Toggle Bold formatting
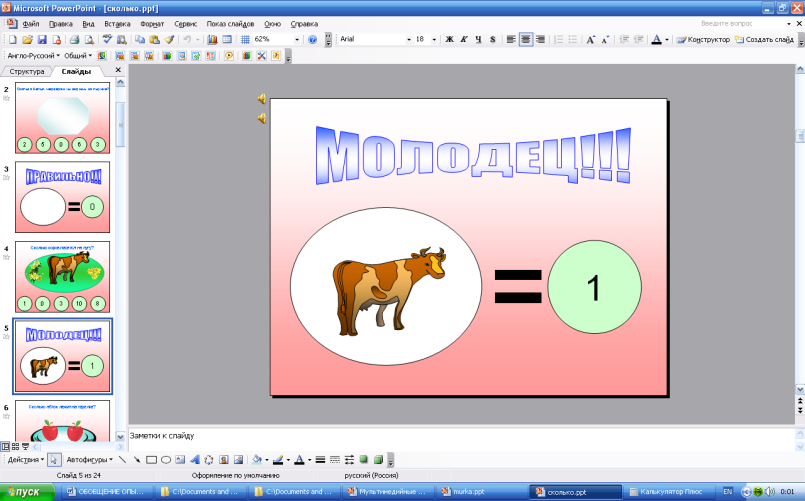The height and width of the screenshot is (501, 805). click(x=448, y=39)
